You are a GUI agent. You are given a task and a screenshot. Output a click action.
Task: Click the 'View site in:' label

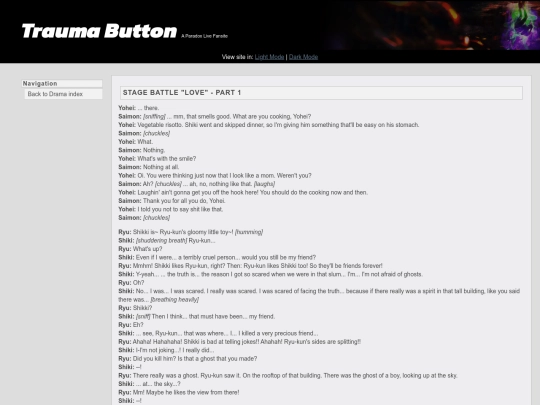pyautogui.click(x=237, y=57)
